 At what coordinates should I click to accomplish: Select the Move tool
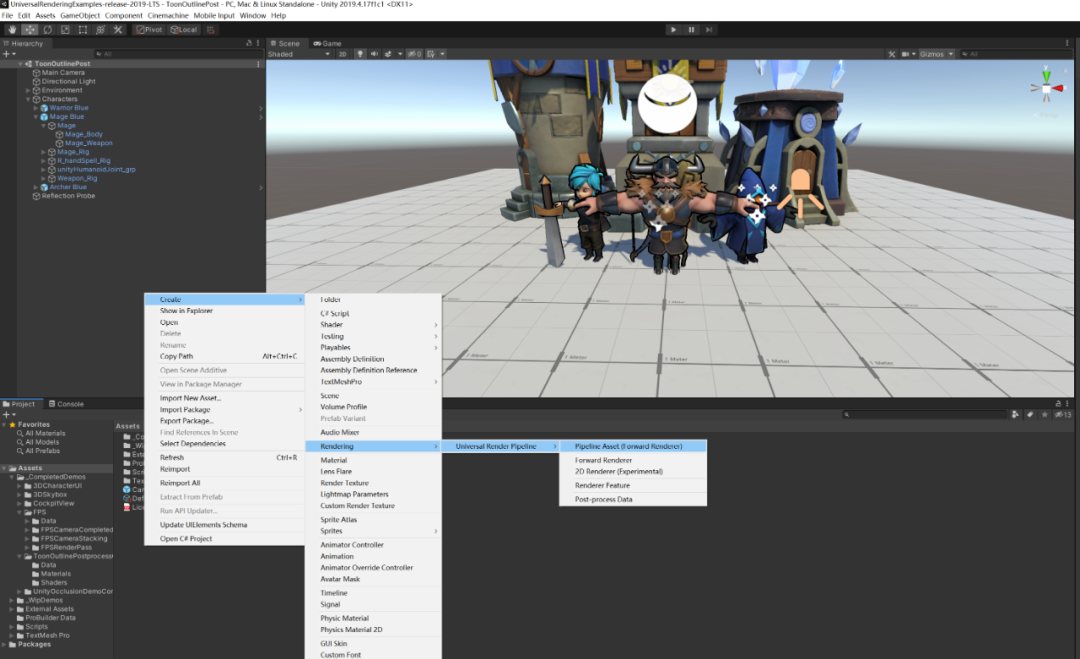pyautogui.click(x=28, y=30)
